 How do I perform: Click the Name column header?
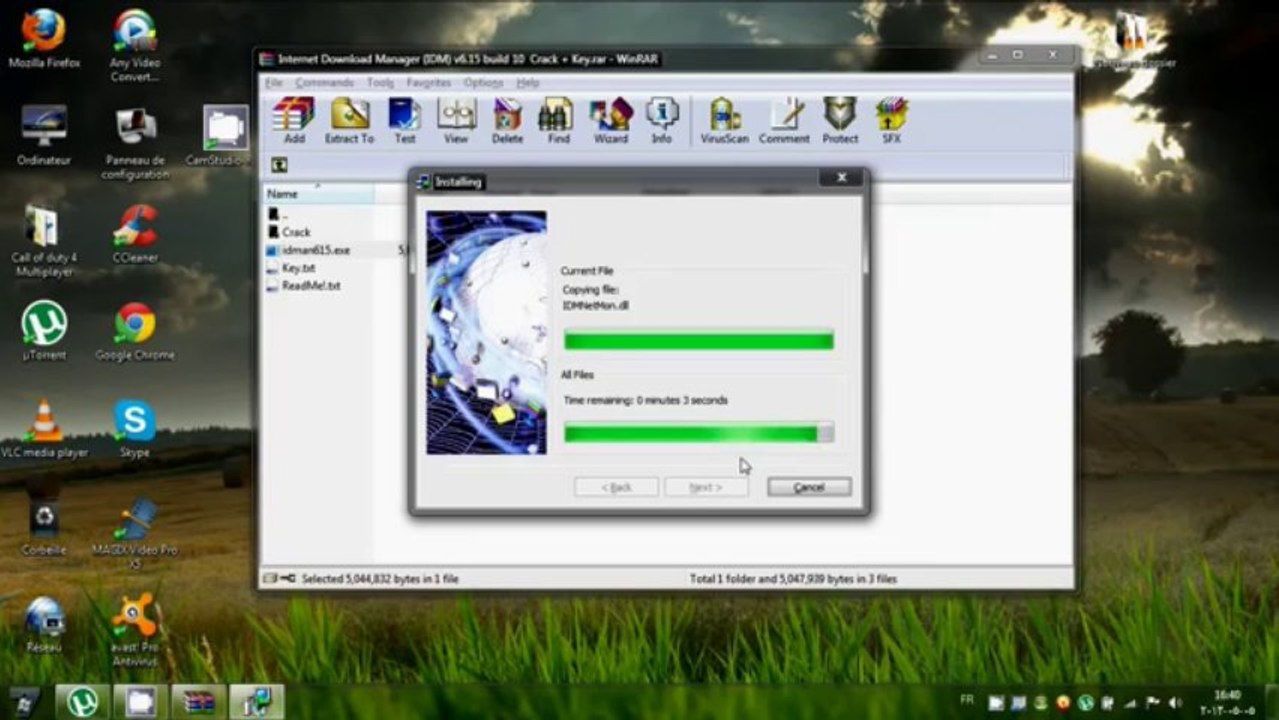coord(318,194)
